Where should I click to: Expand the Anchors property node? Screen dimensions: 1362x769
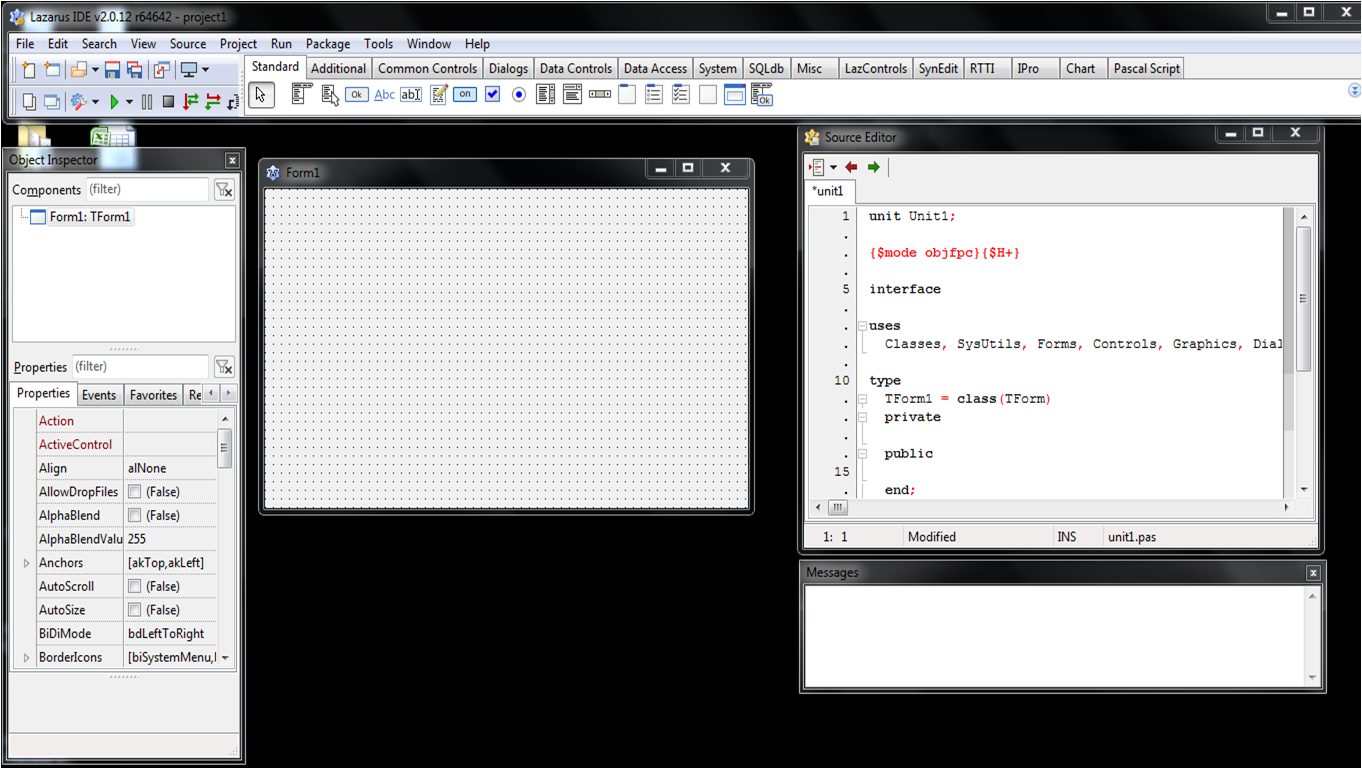[x=26, y=563]
